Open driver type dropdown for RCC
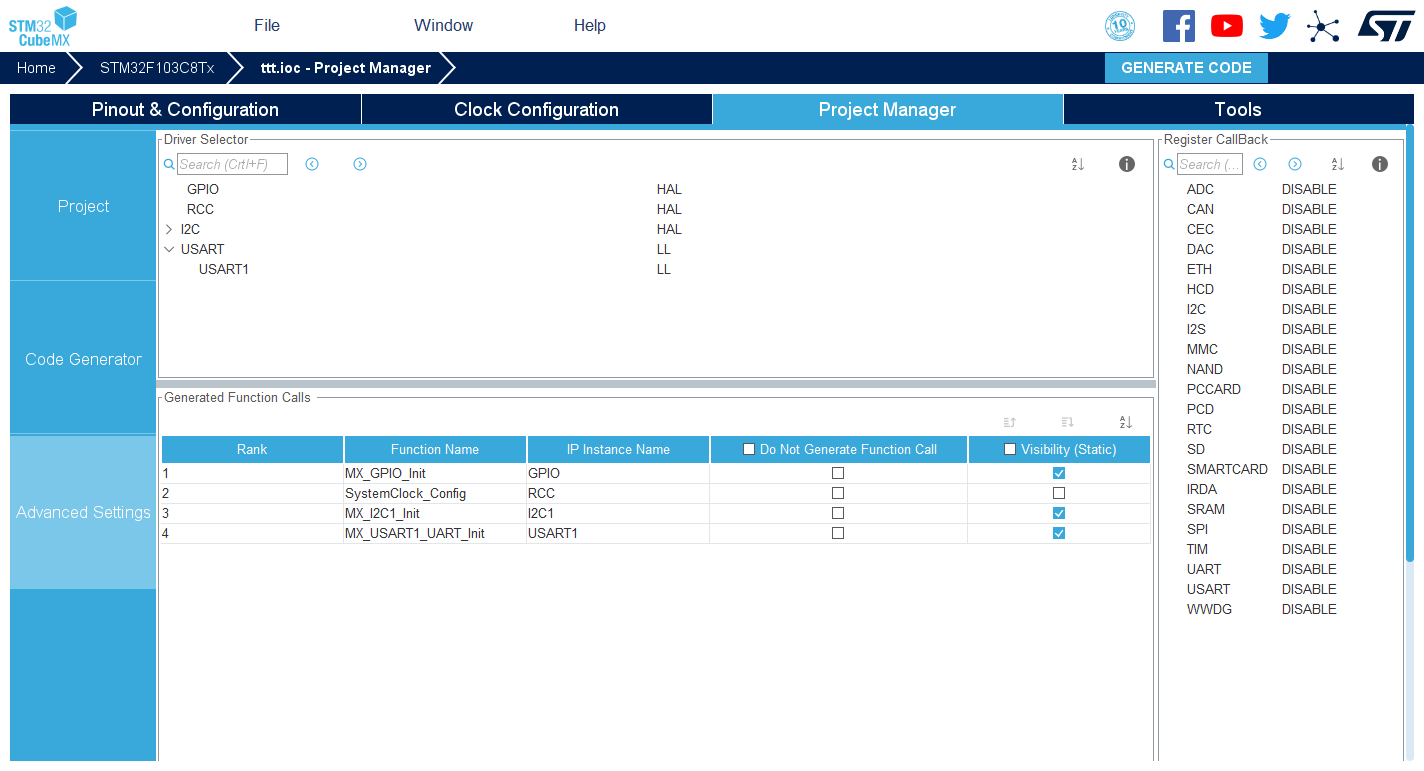1424x771 pixels. (669, 209)
